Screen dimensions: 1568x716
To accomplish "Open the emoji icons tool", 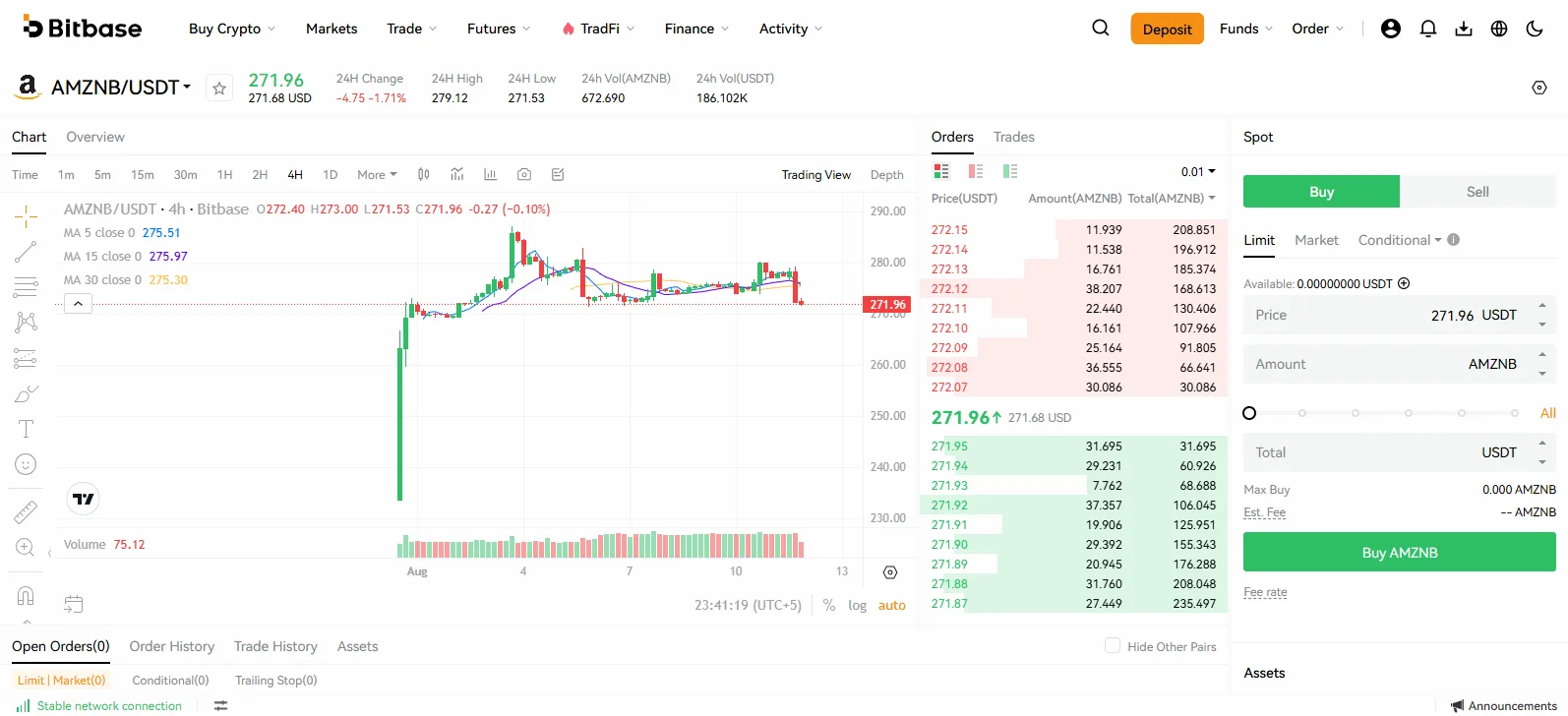I will click(26, 464).
